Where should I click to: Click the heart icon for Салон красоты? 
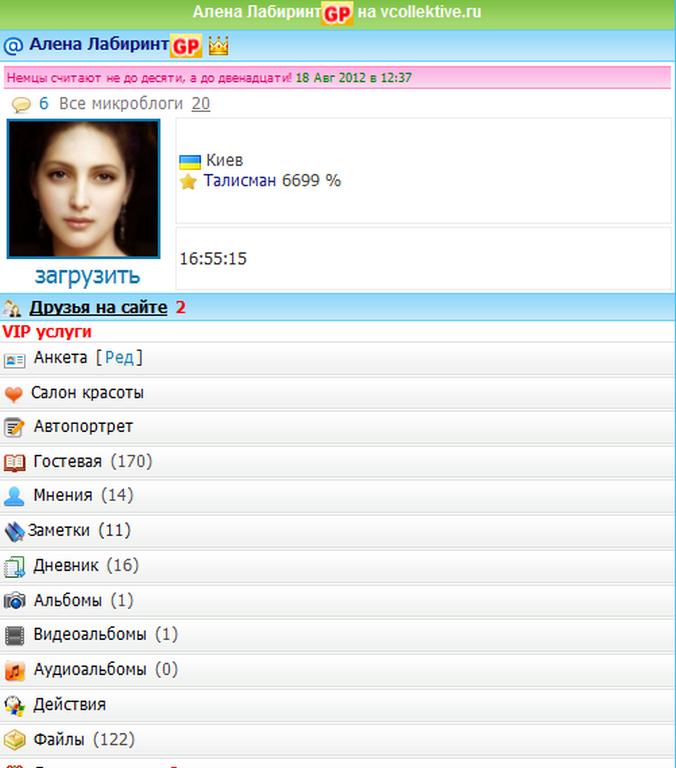pyautogui.click(x=14, y=393)
